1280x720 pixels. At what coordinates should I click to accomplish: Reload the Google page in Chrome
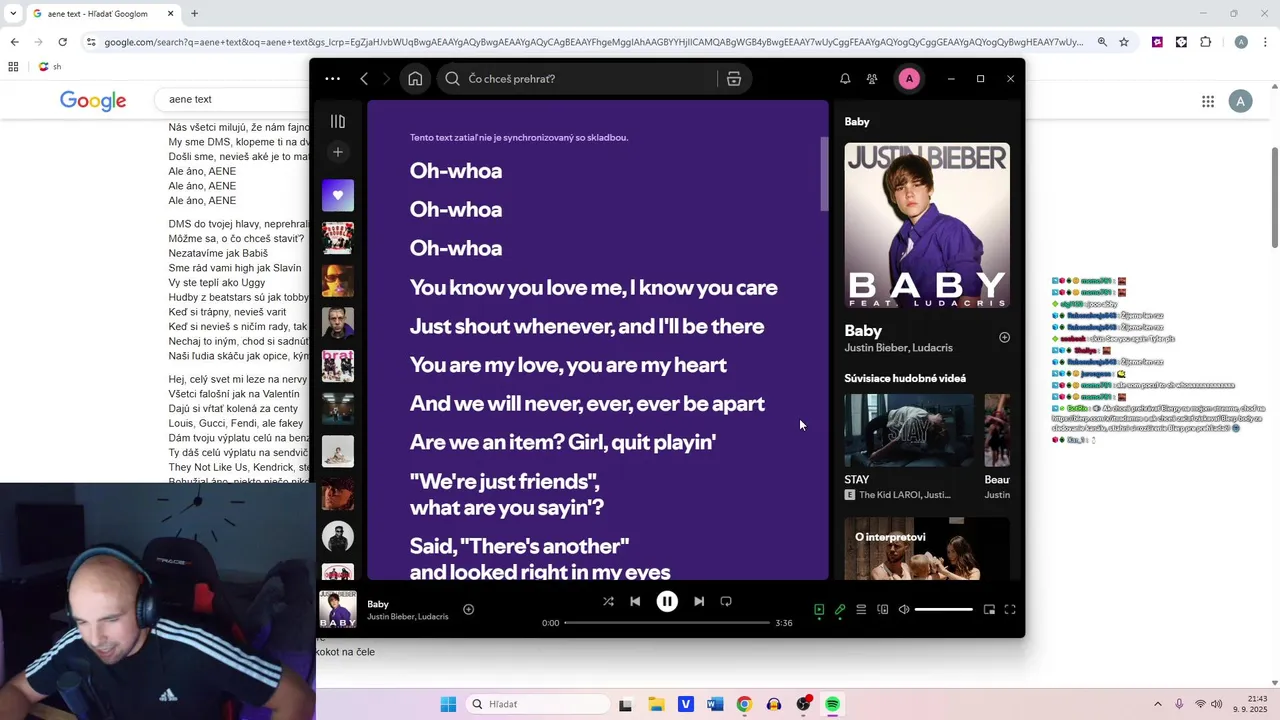point(62,42)
